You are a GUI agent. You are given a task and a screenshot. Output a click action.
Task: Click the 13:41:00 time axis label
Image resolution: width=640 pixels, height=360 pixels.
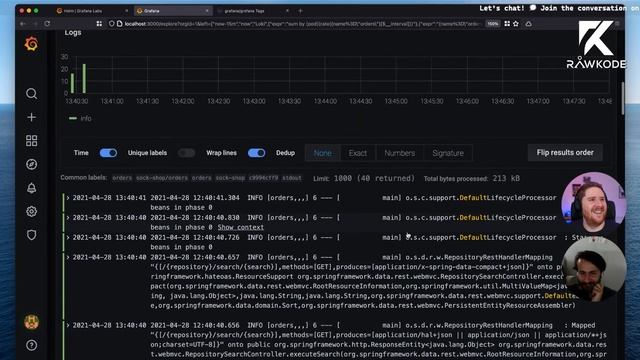[112, 101]
